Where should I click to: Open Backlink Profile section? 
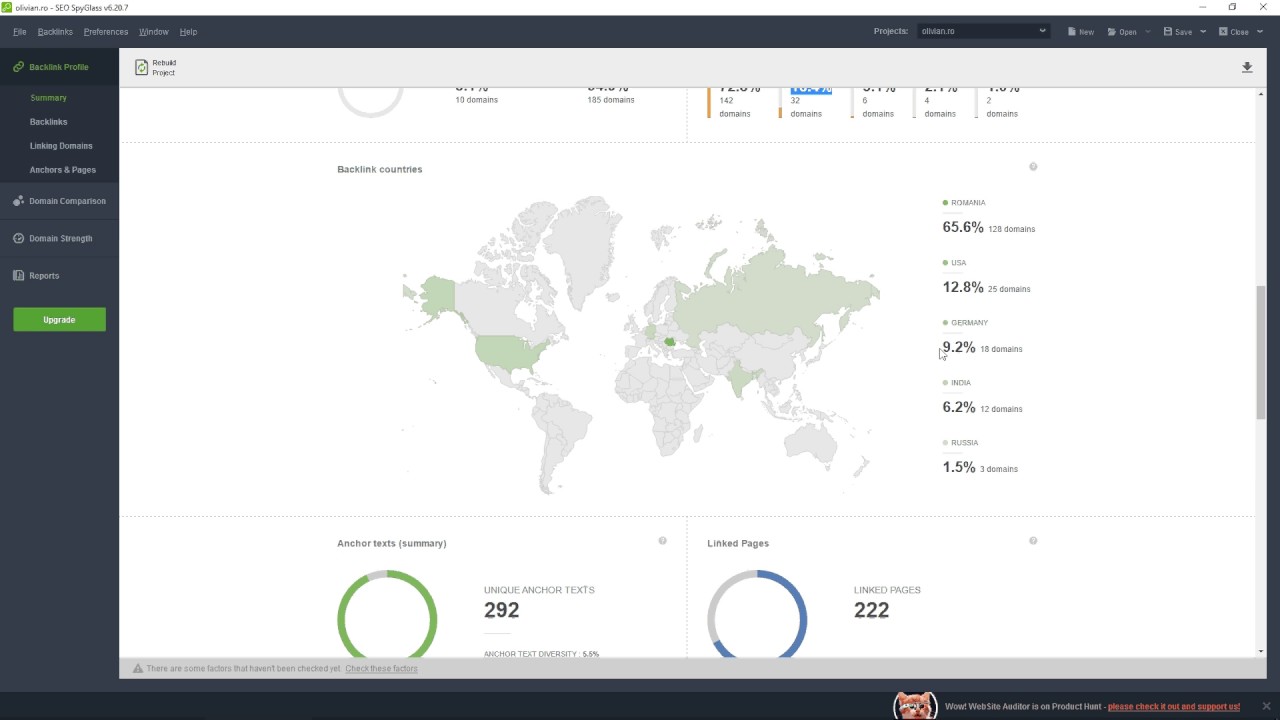(59, 67)
